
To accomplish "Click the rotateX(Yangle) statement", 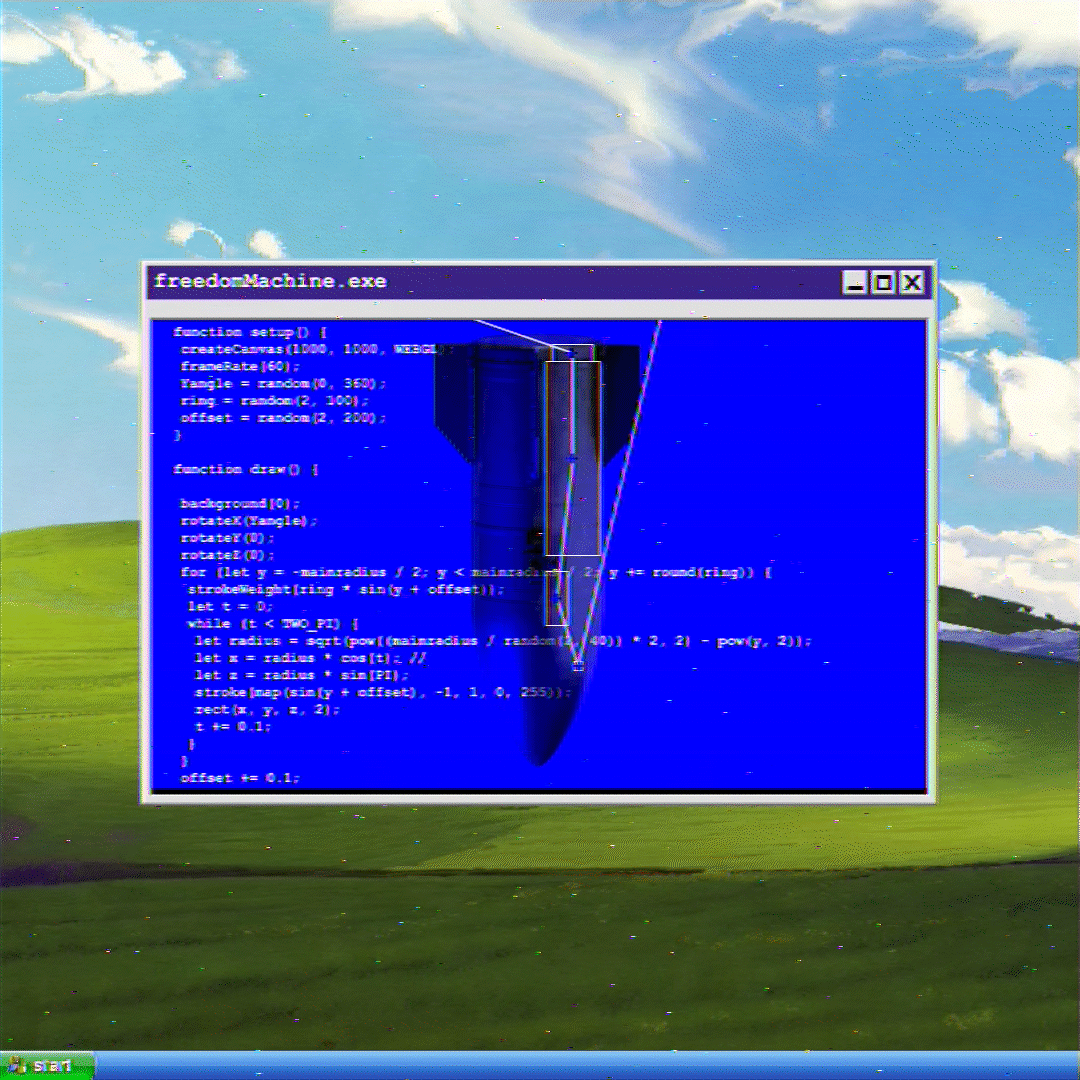I will (x=248, y=521).
